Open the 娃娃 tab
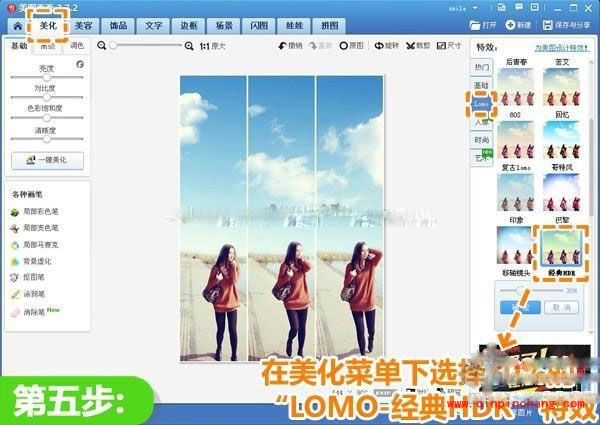 coord(294,26)
